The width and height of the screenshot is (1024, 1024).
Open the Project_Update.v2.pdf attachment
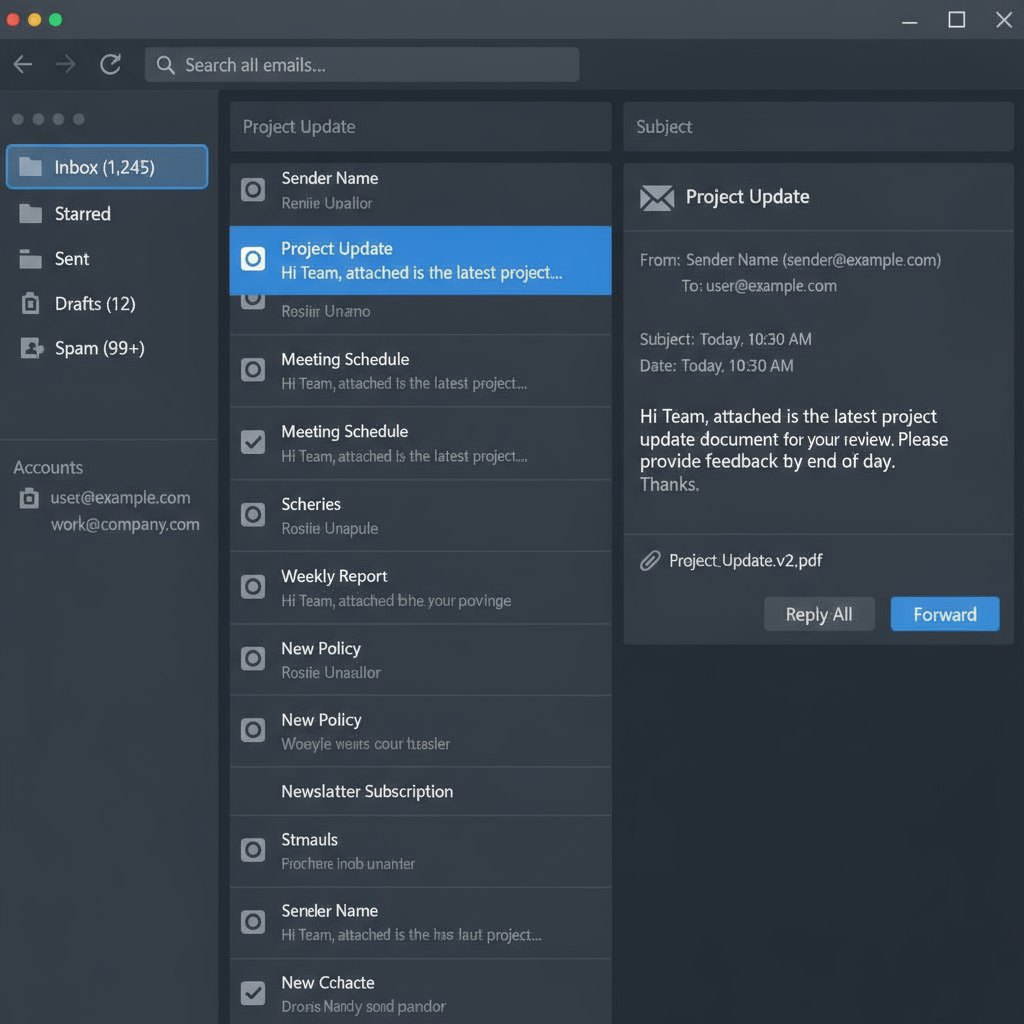point(745,561)
